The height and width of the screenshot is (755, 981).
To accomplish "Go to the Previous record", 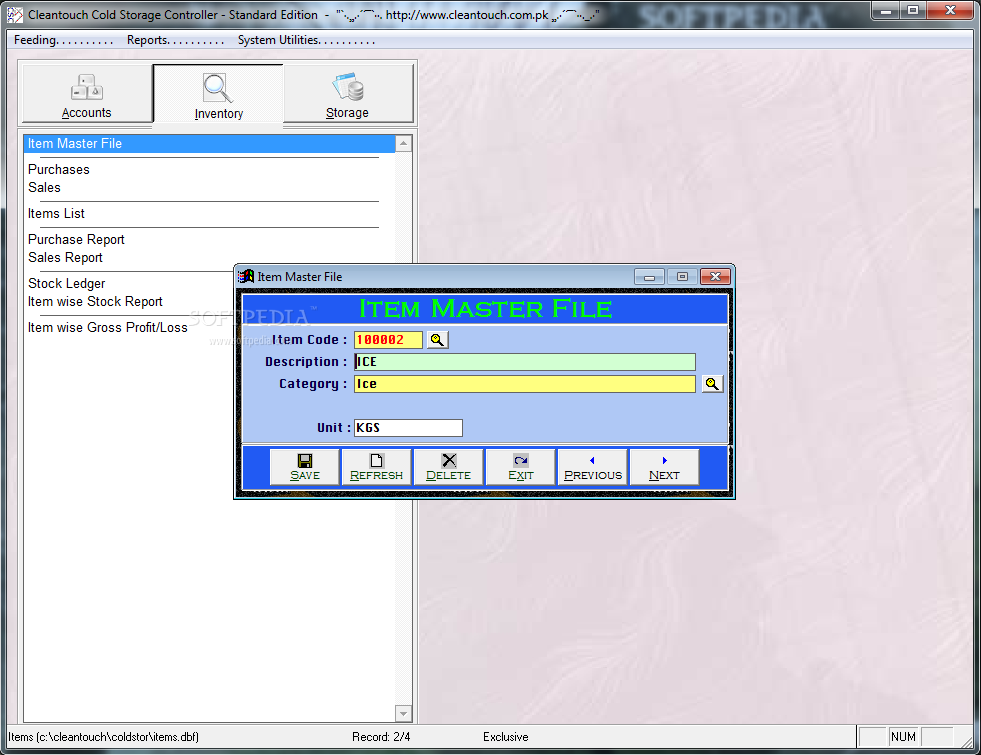I will [592, 467].
